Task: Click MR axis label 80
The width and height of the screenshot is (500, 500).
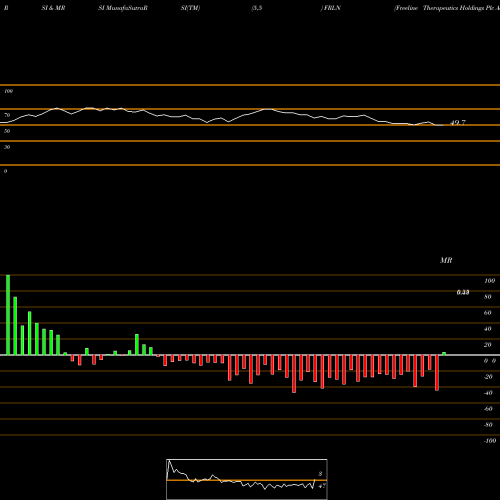Action: [x=488, y=297]
